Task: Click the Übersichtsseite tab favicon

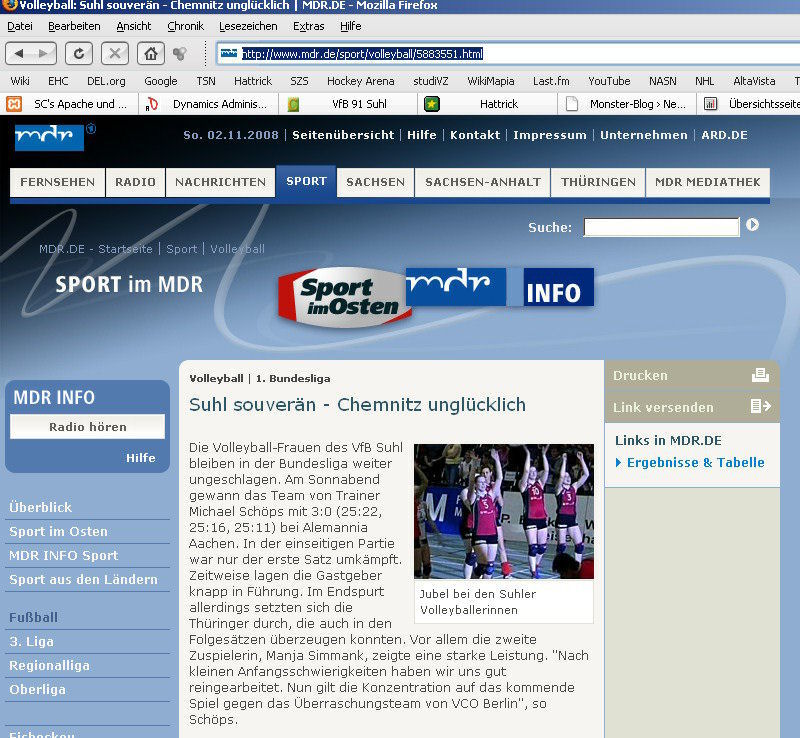Action: coord(710,104)
